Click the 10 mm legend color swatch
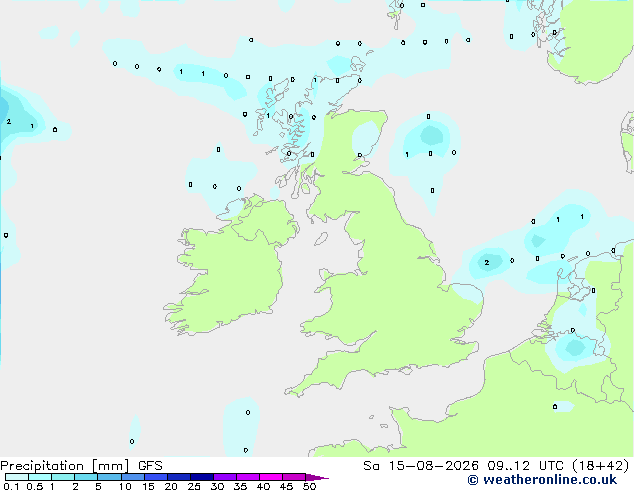634x490 pixels. click(133, 477)
